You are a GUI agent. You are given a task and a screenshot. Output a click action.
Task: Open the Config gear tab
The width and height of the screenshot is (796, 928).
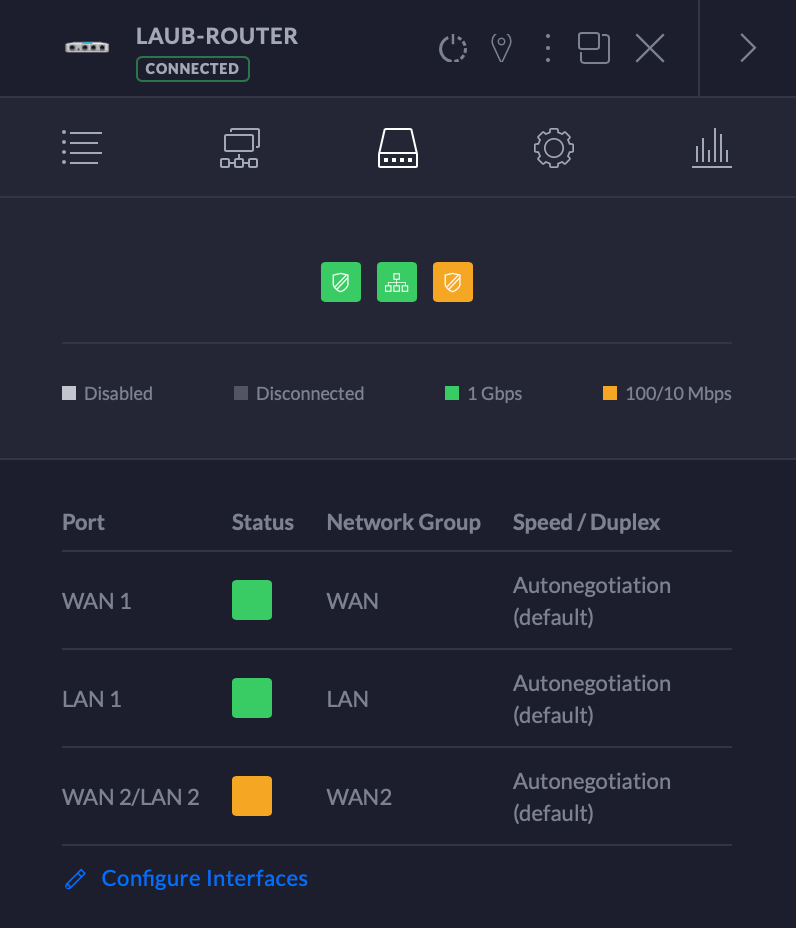coord(553,148)
